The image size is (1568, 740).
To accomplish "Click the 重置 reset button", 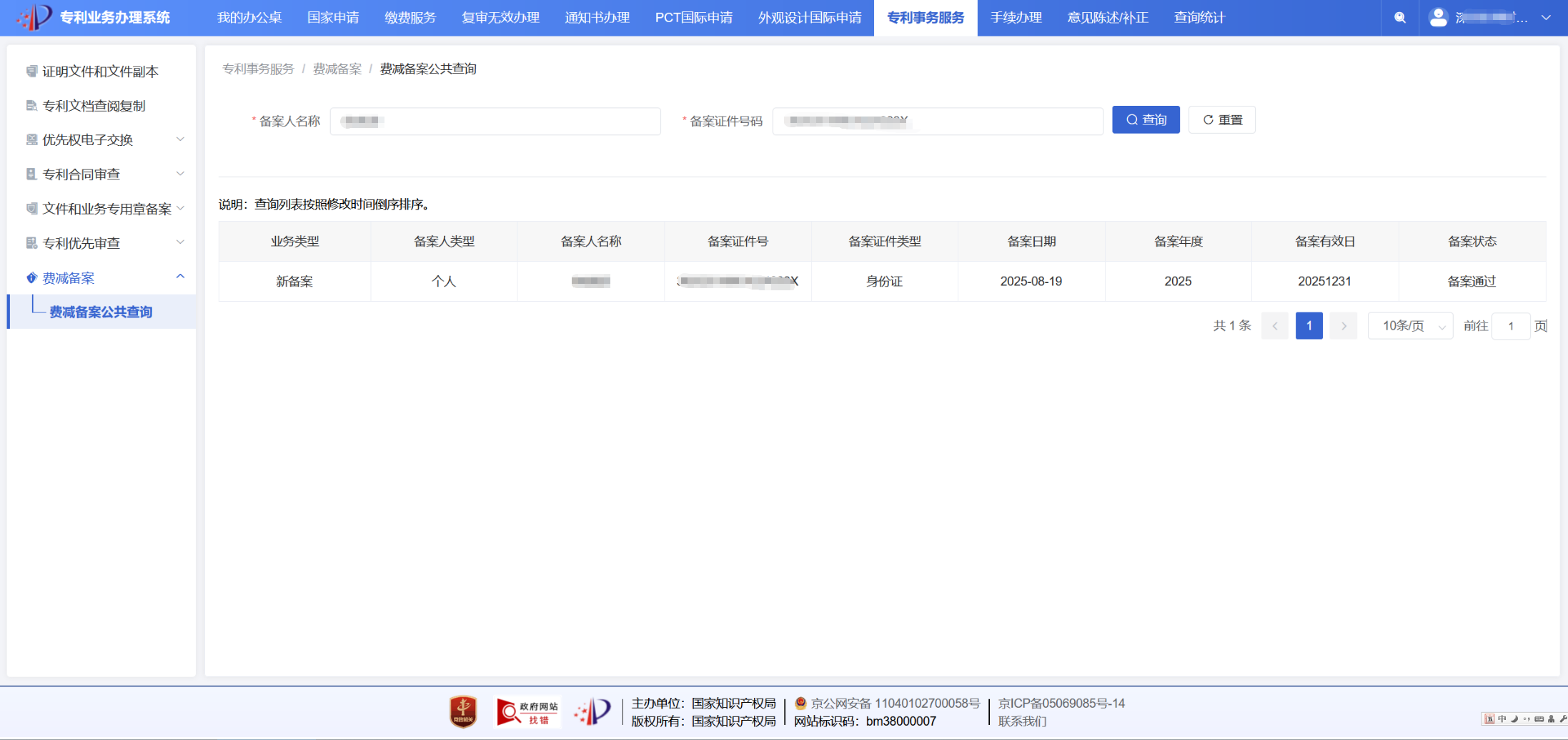I will pyautogui.click(x=1221, y=120).
